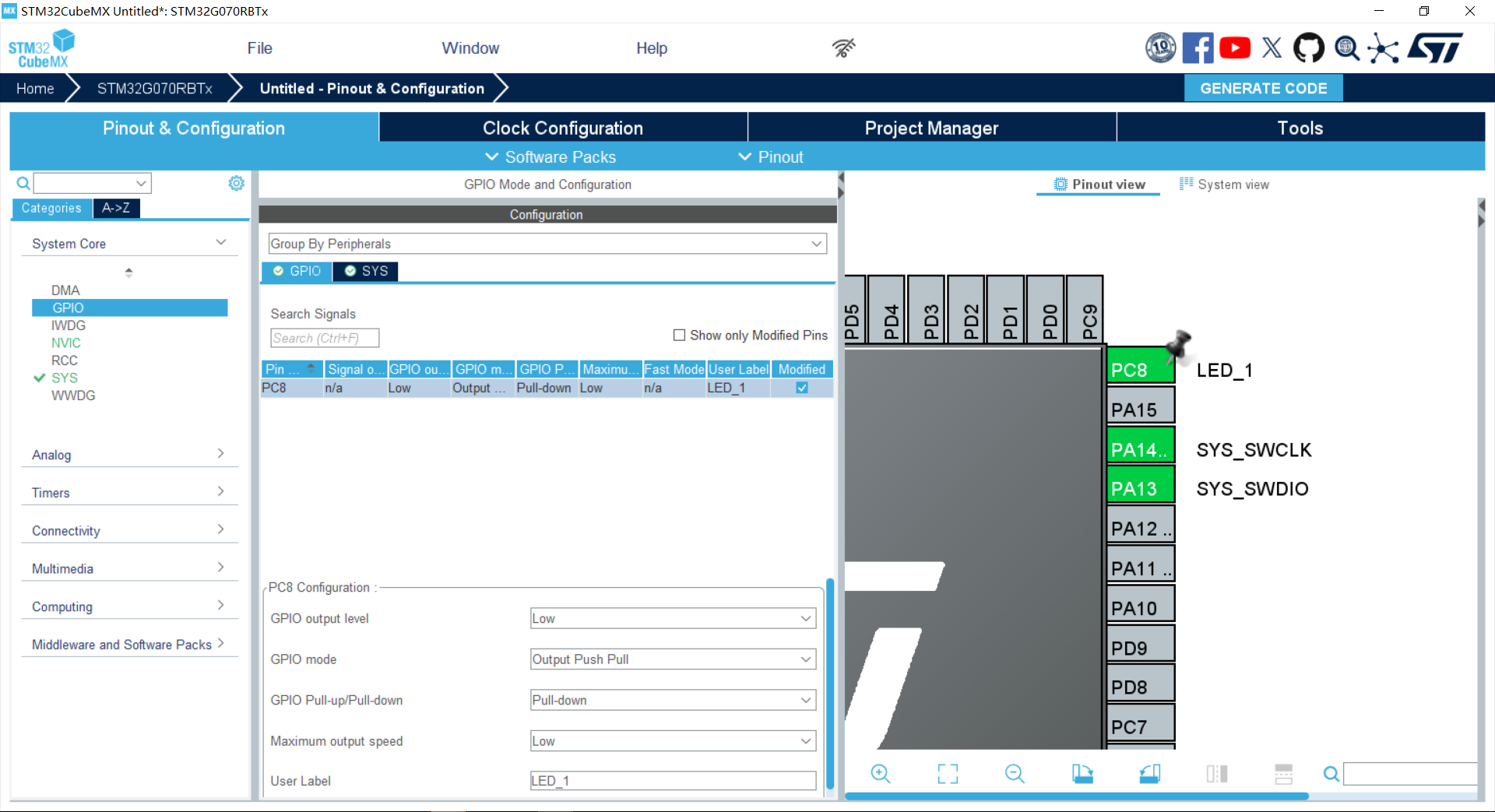Zoom in on the chip pinout
1495x812 pixels.
(x=880, y=773)
